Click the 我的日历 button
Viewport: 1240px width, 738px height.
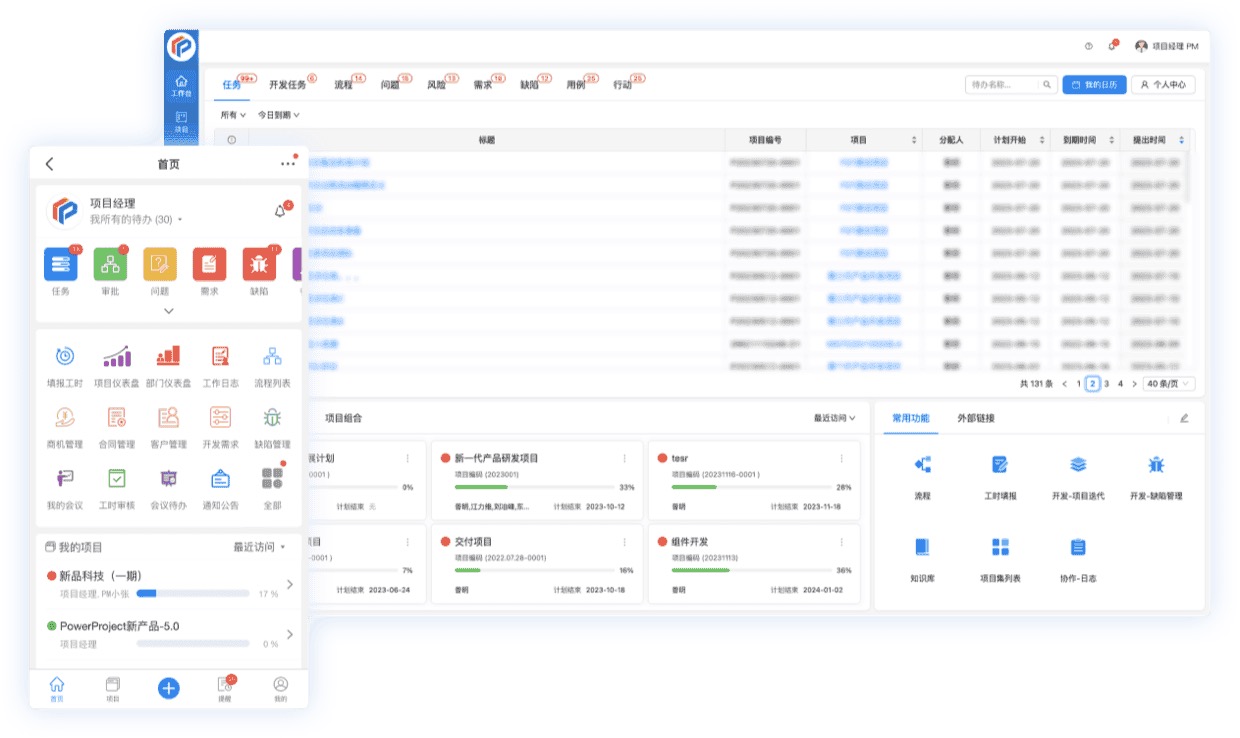click(x=1093, y=85)
